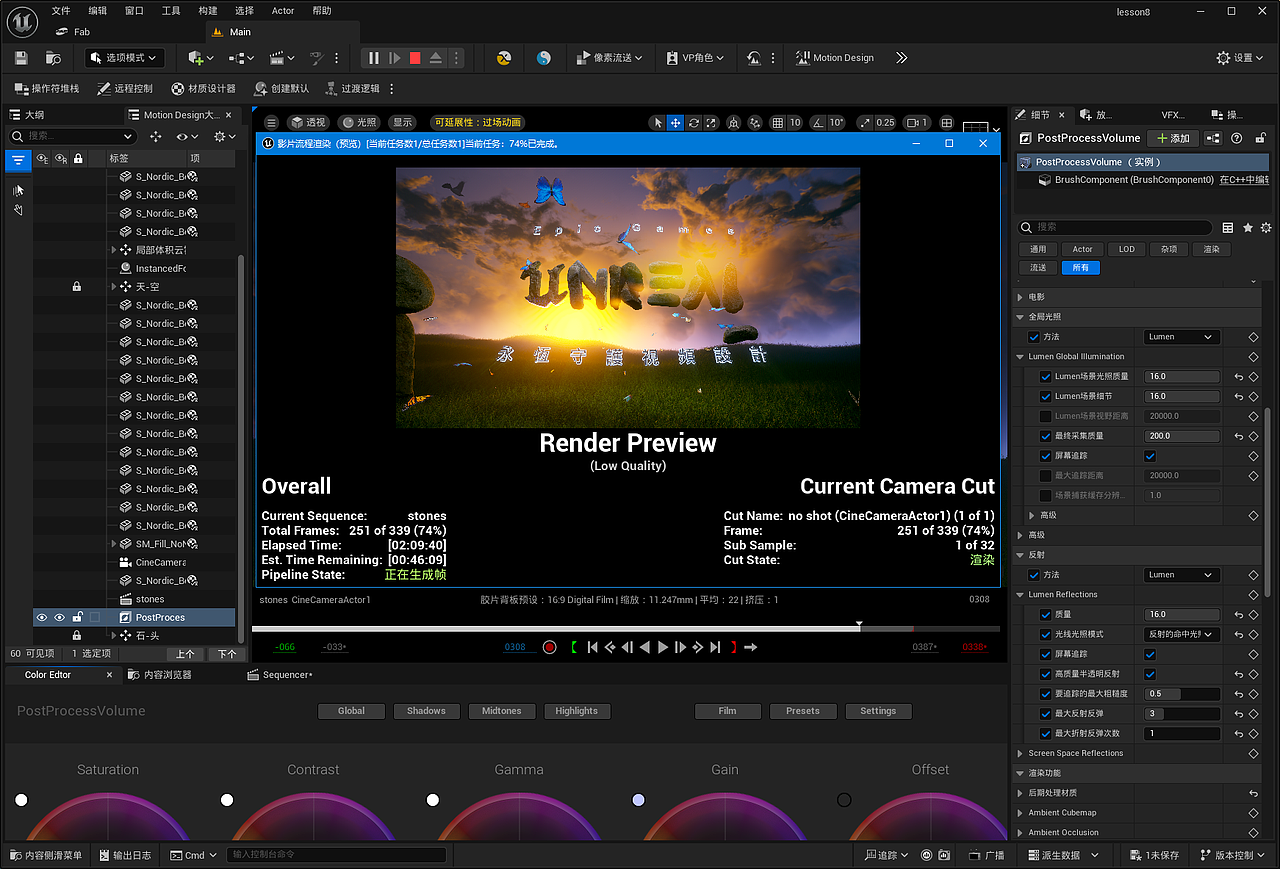This screenshot has height=869, width=1280.
Task: Click the viewport layout grid icon
Action: click(x=947, y=123)
